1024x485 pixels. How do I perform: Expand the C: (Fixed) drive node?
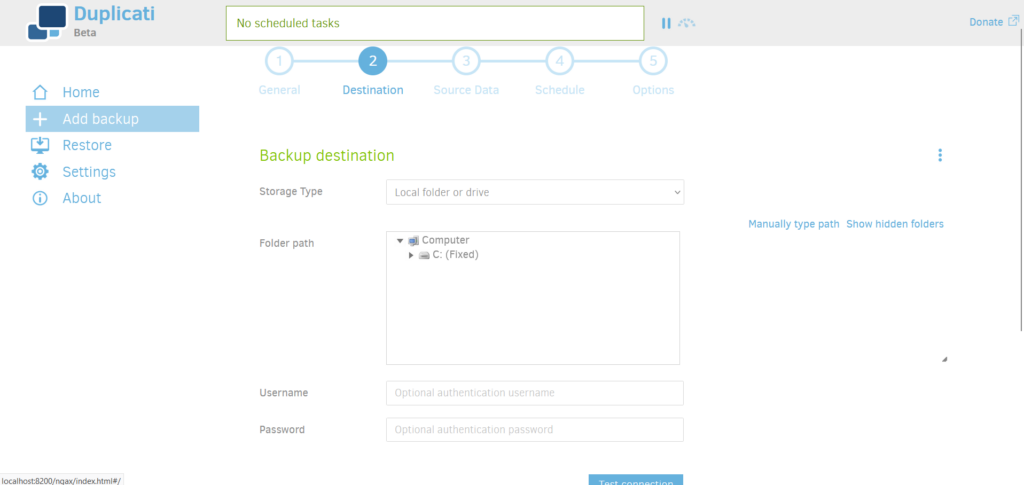(411, 255)
